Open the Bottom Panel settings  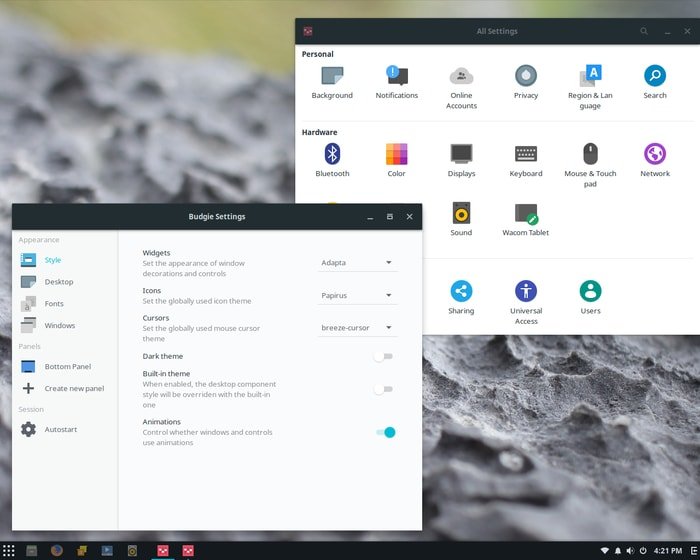67,367
